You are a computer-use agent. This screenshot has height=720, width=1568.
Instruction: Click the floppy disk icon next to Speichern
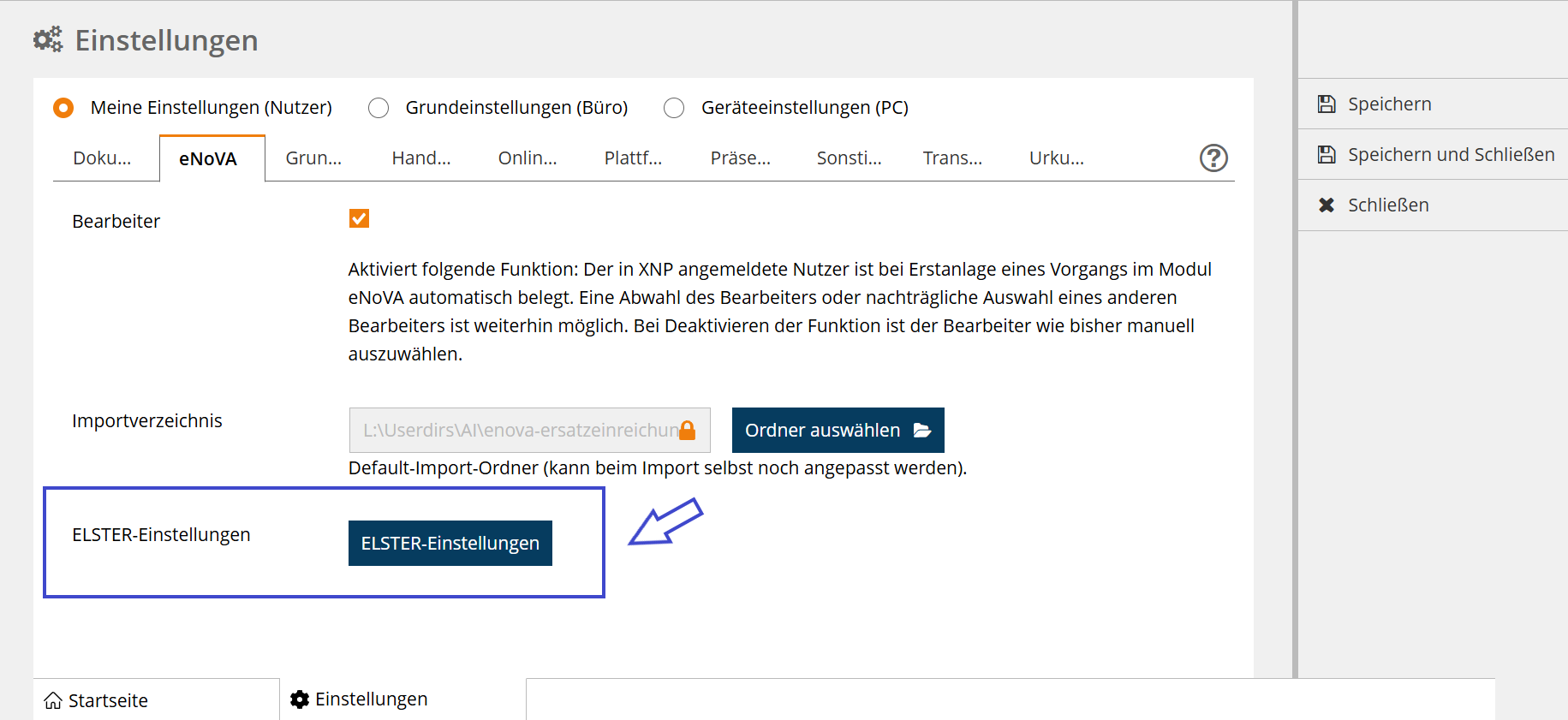pyautogui.click(x=1327, y=104)
